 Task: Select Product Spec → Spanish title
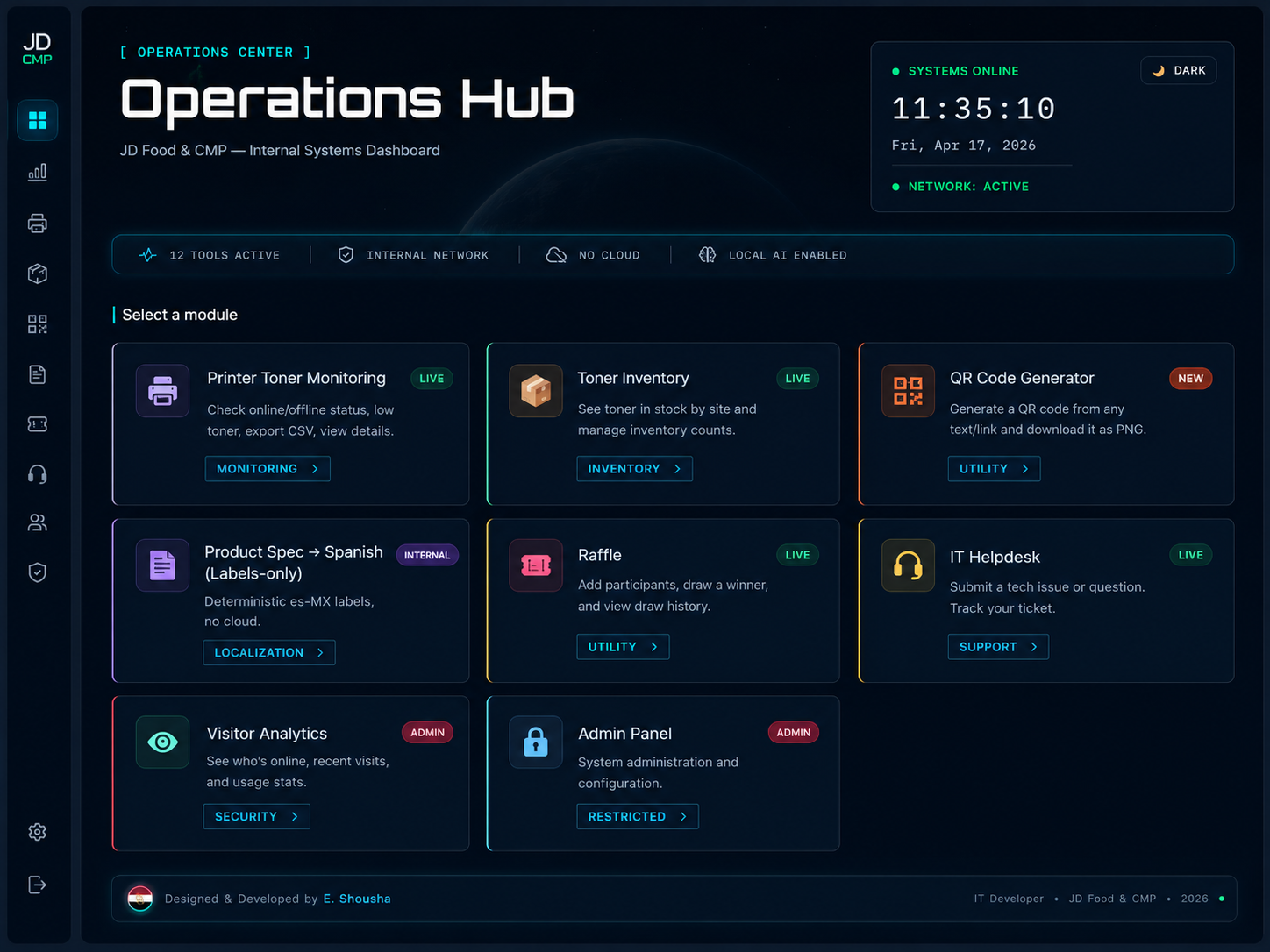click(294, 562)
